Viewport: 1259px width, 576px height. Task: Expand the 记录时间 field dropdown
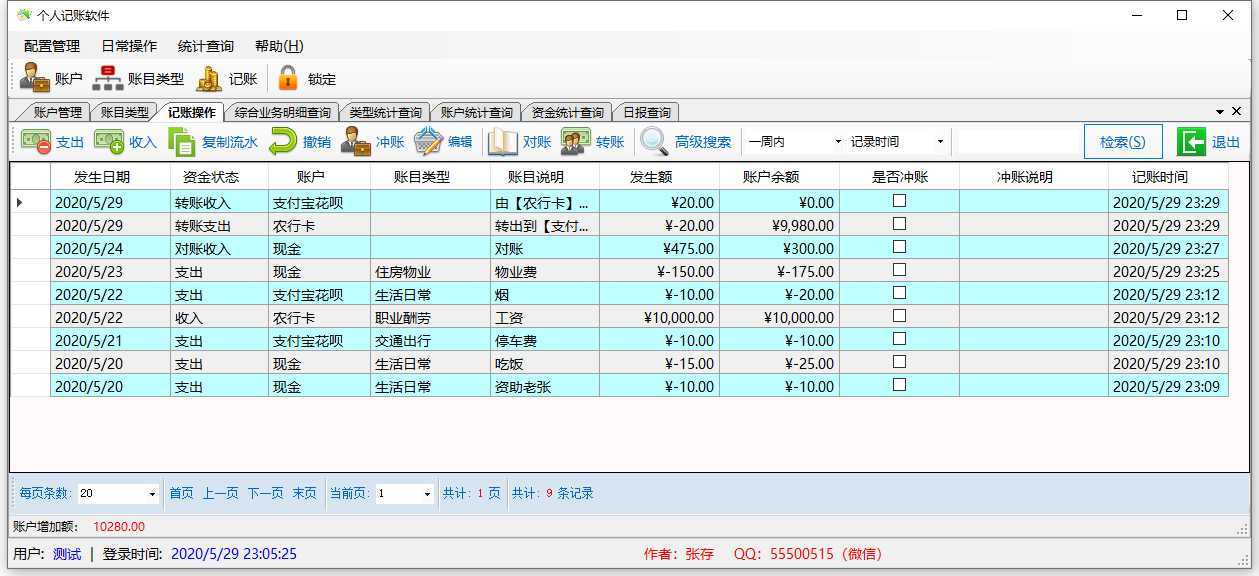tap(940, 142)
